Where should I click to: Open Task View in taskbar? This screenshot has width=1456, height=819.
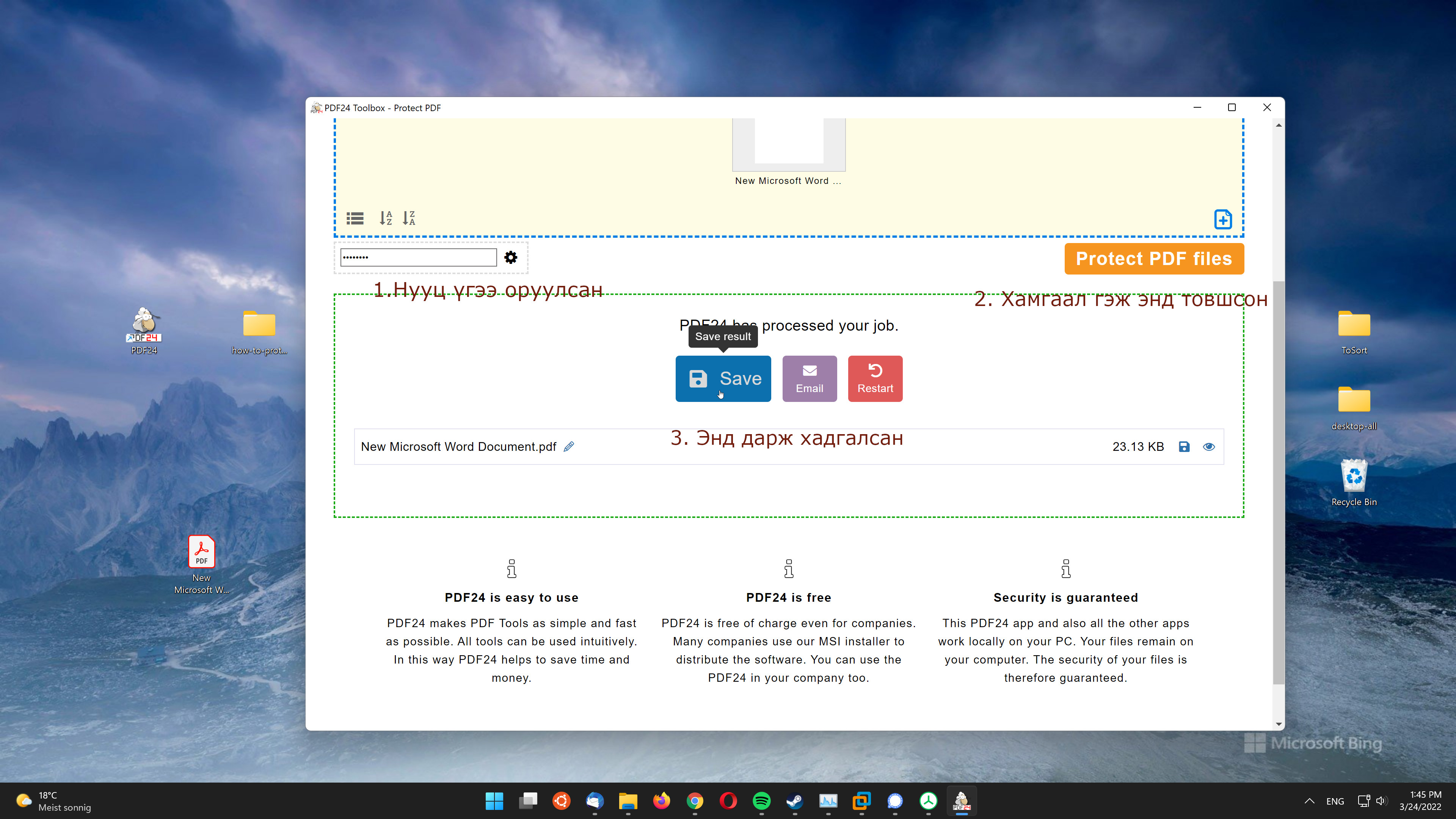click(528, 801)
